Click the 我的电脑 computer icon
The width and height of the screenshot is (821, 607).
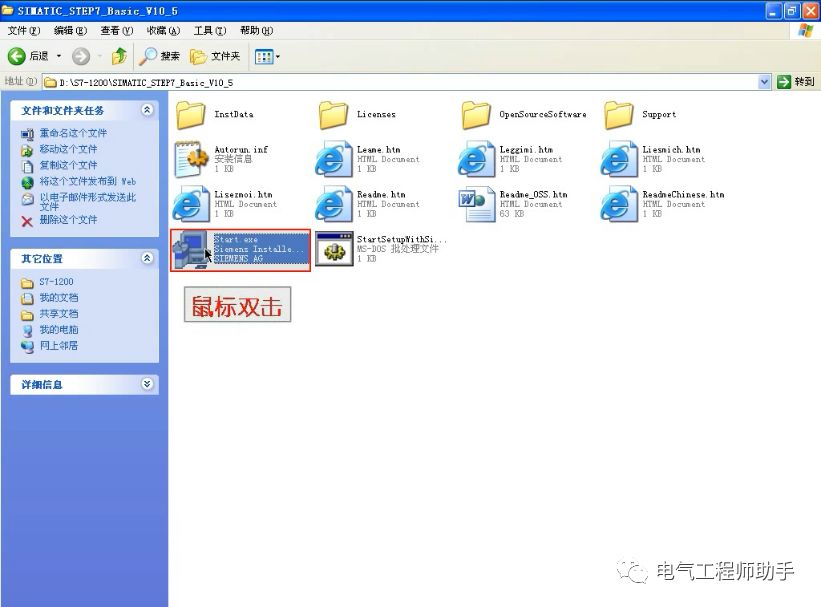click(27, 330)
